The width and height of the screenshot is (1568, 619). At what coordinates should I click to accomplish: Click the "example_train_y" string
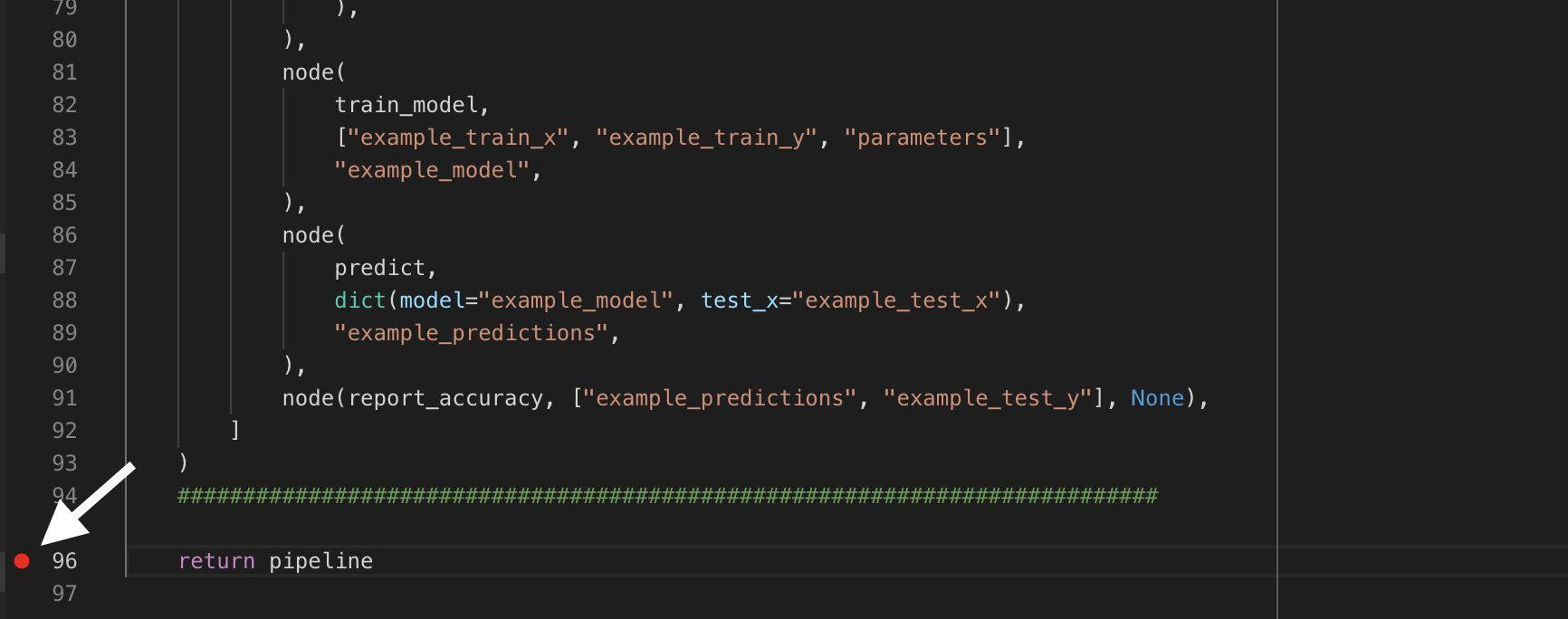point(706,138)
